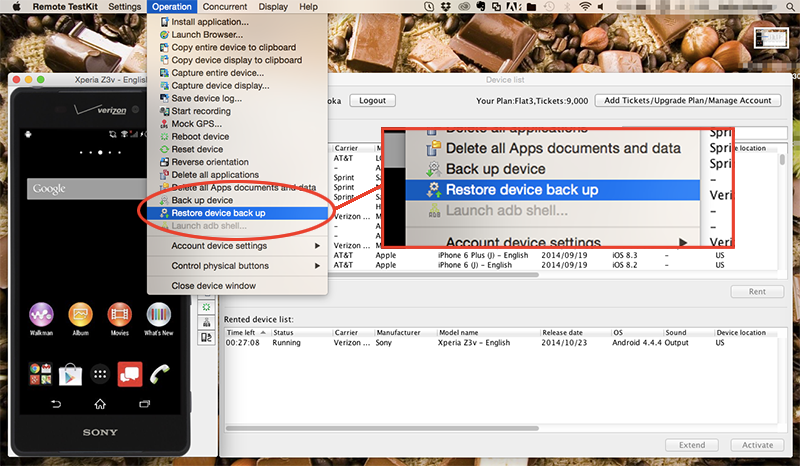Tap the phone dialer icon
Image resolution: width=800 pixels, height=466 pixels.
[x=160, y=375]
